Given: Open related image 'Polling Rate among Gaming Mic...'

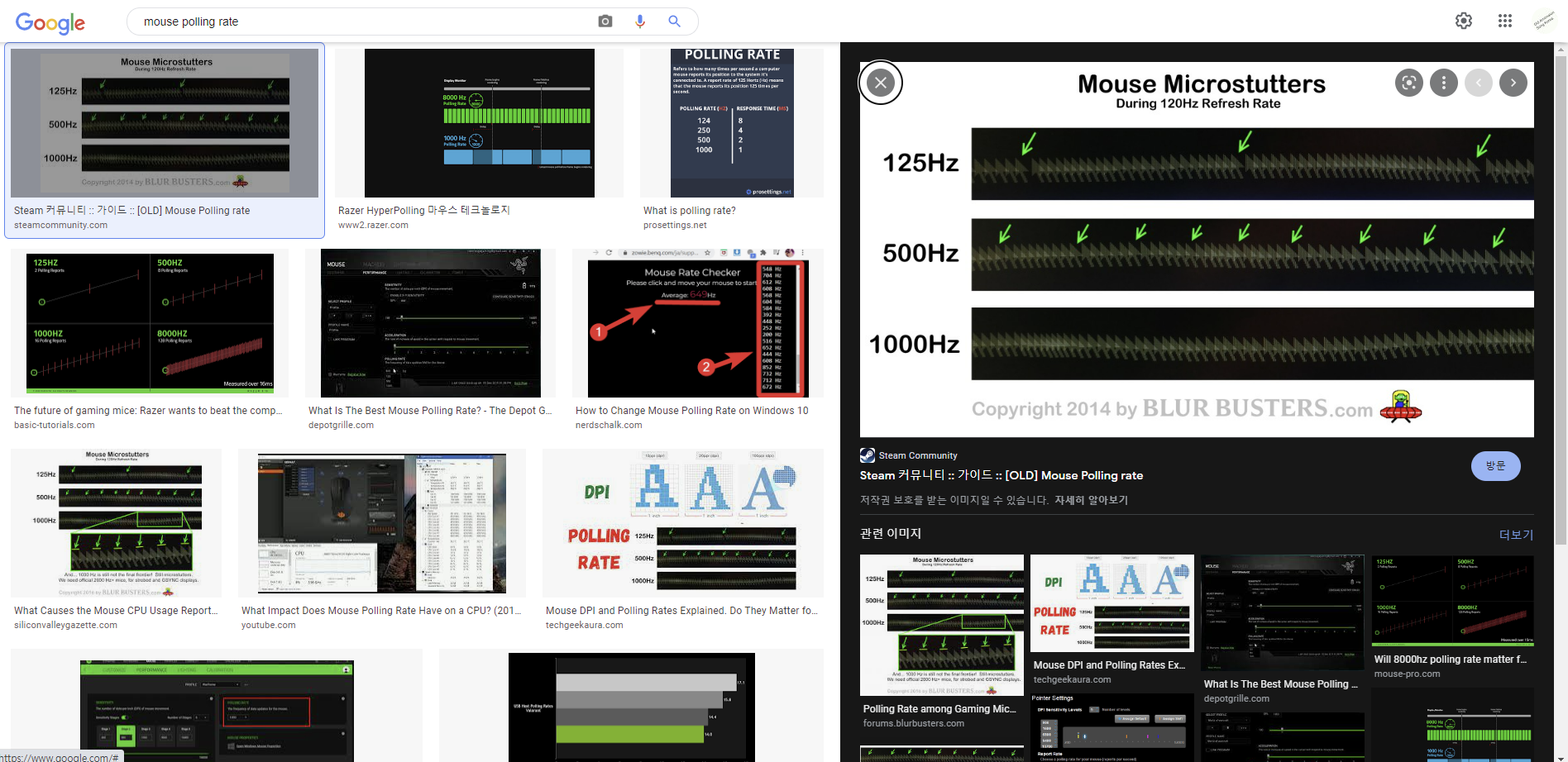Looking at the screenshot, I should pos(942,626).
